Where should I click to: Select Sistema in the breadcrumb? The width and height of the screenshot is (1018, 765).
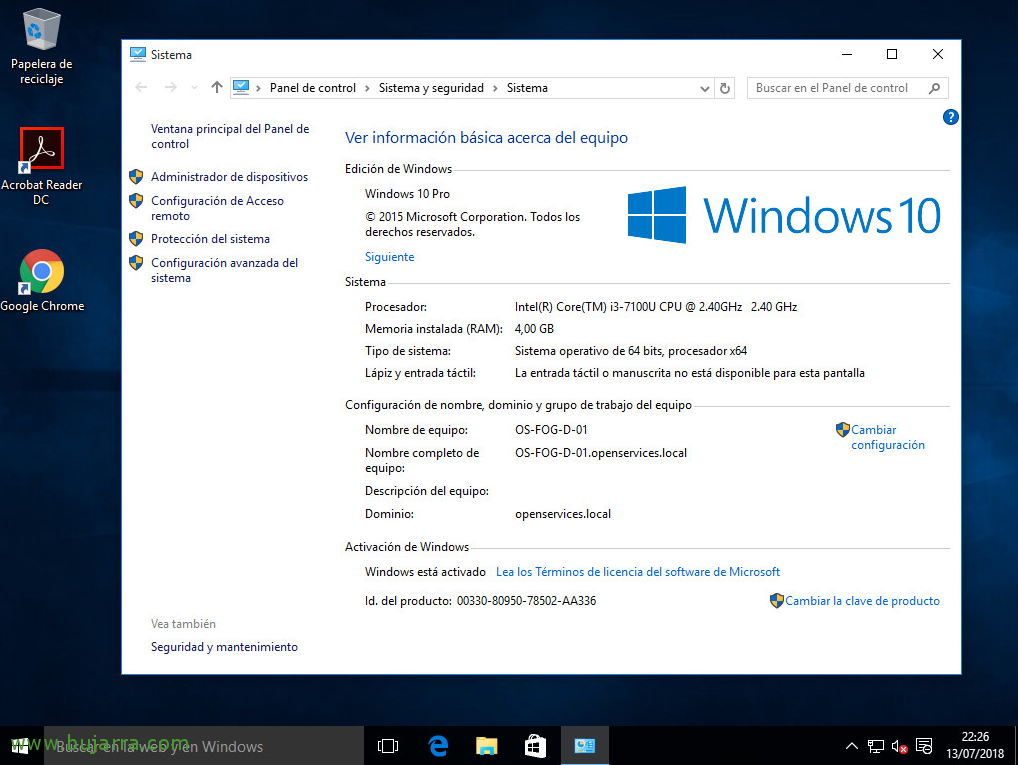(527, 88)
